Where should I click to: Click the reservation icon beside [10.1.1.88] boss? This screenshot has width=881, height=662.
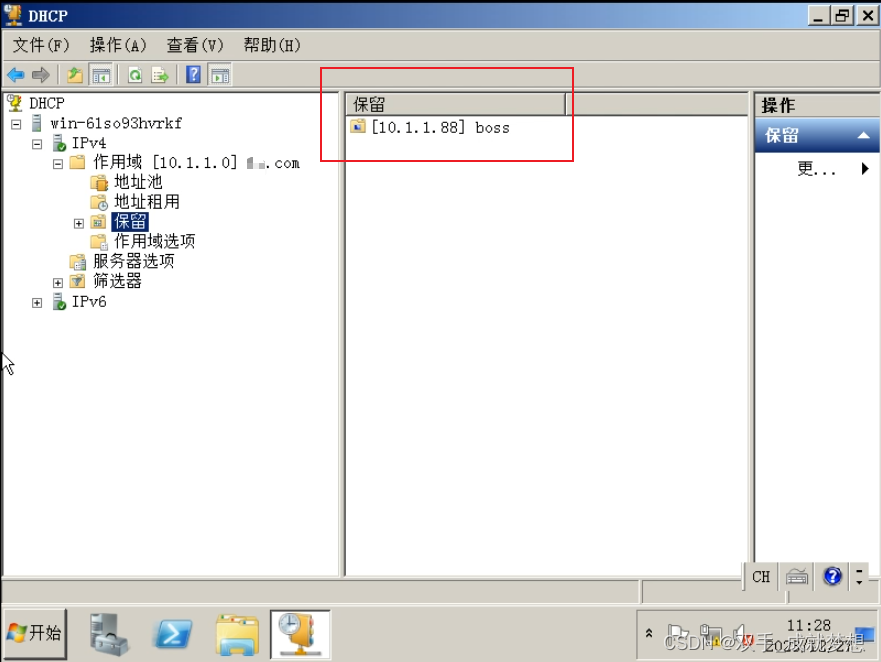tap(358, 126)
